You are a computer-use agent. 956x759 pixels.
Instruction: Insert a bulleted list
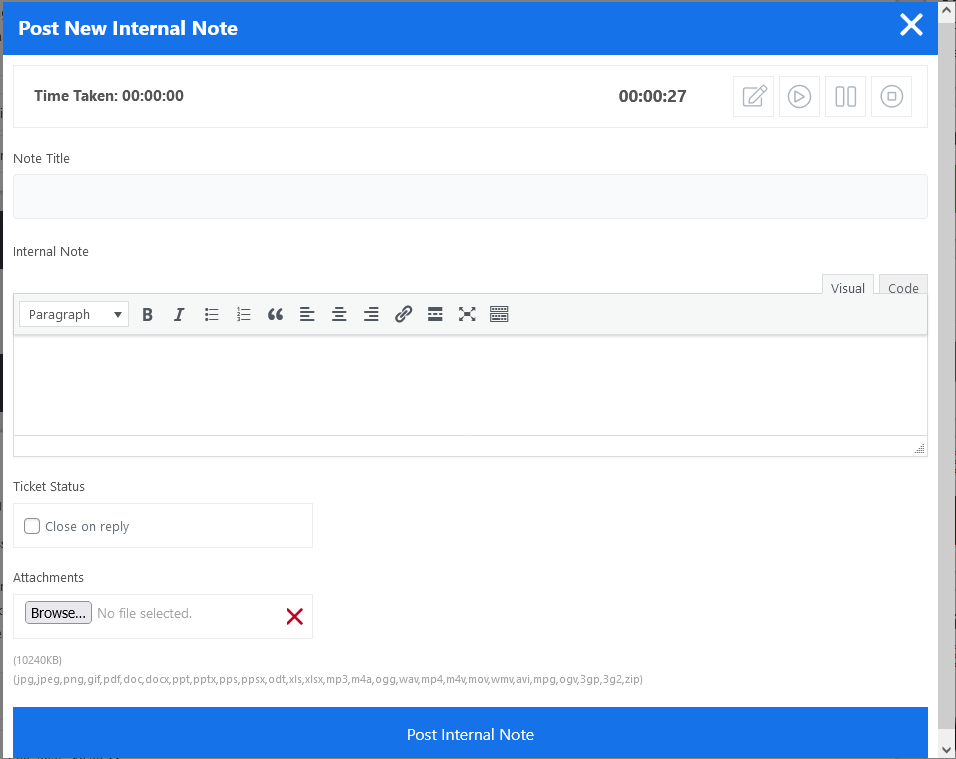212,314
